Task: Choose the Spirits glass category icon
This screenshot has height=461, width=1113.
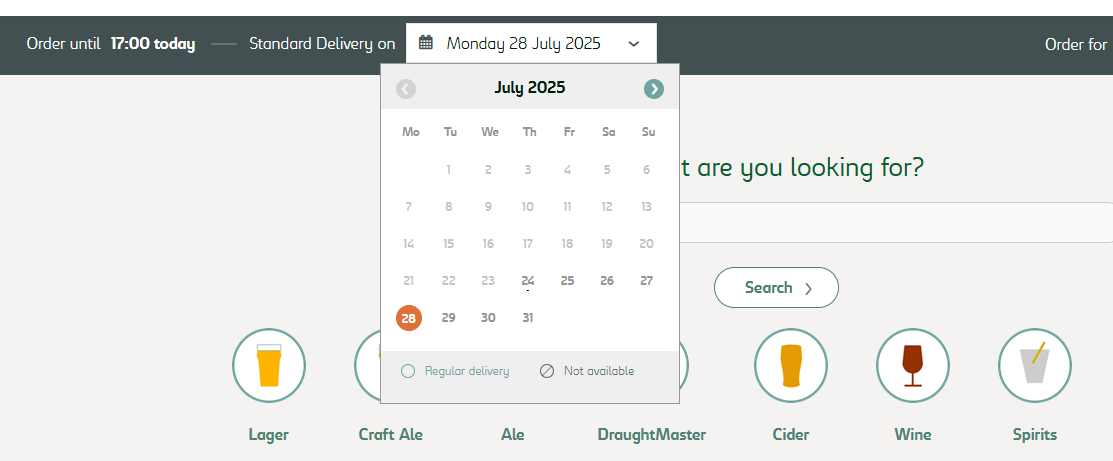Action: (1034, 365)
